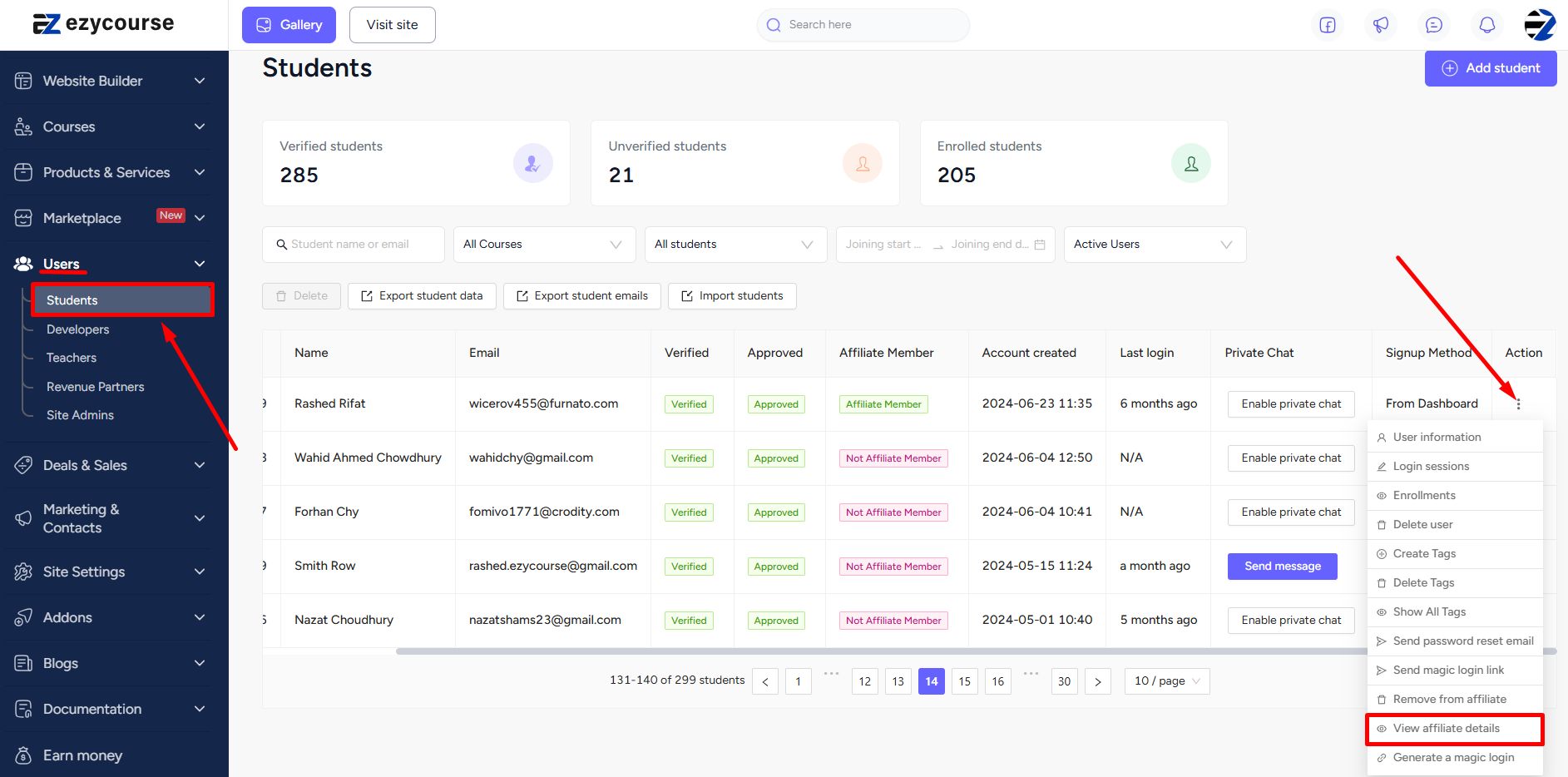This screenshot has height=777, width=1568.
Task: Click the Courses sidebar icon
Action: 23,126
